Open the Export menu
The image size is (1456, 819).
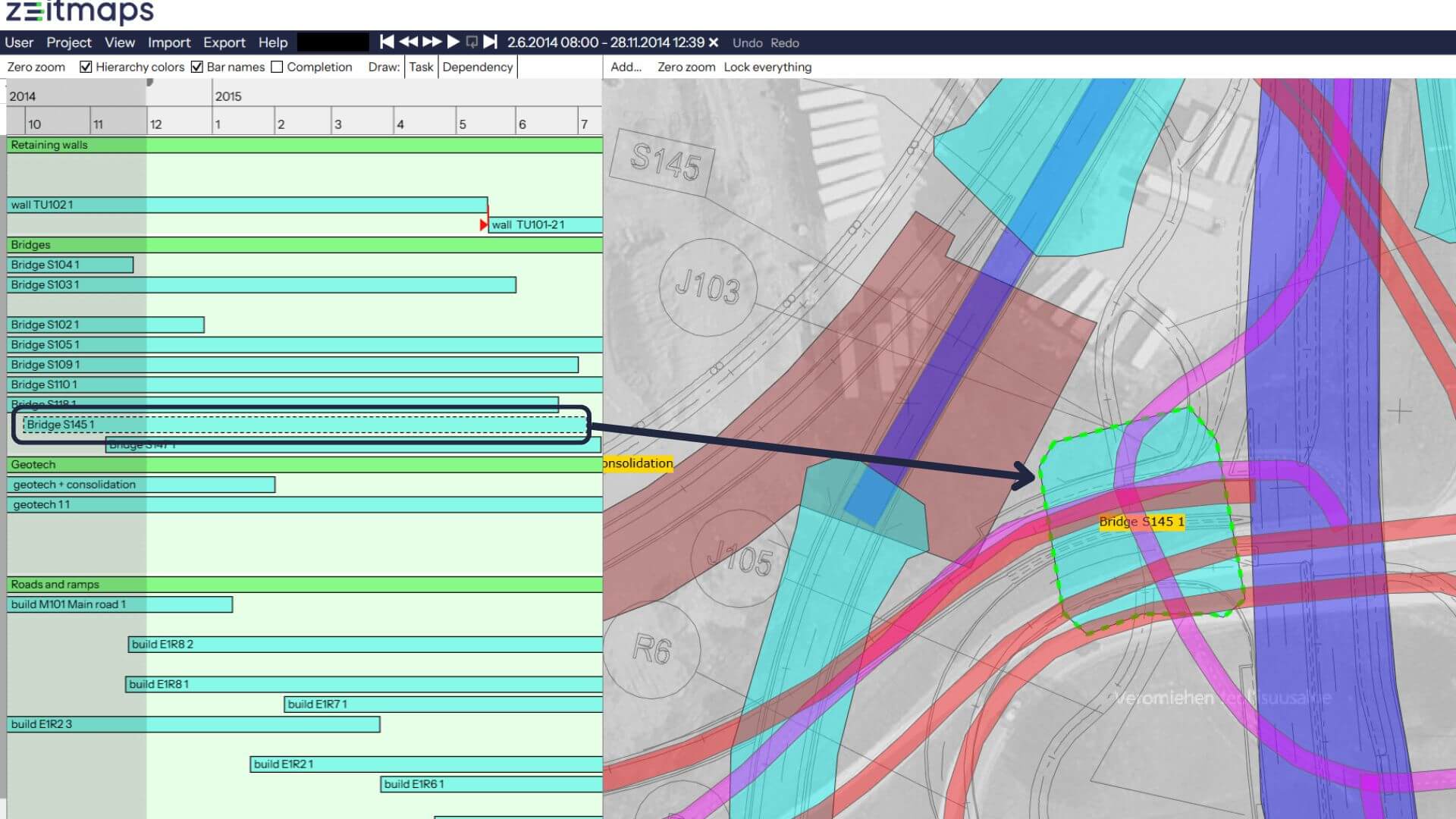224,42
